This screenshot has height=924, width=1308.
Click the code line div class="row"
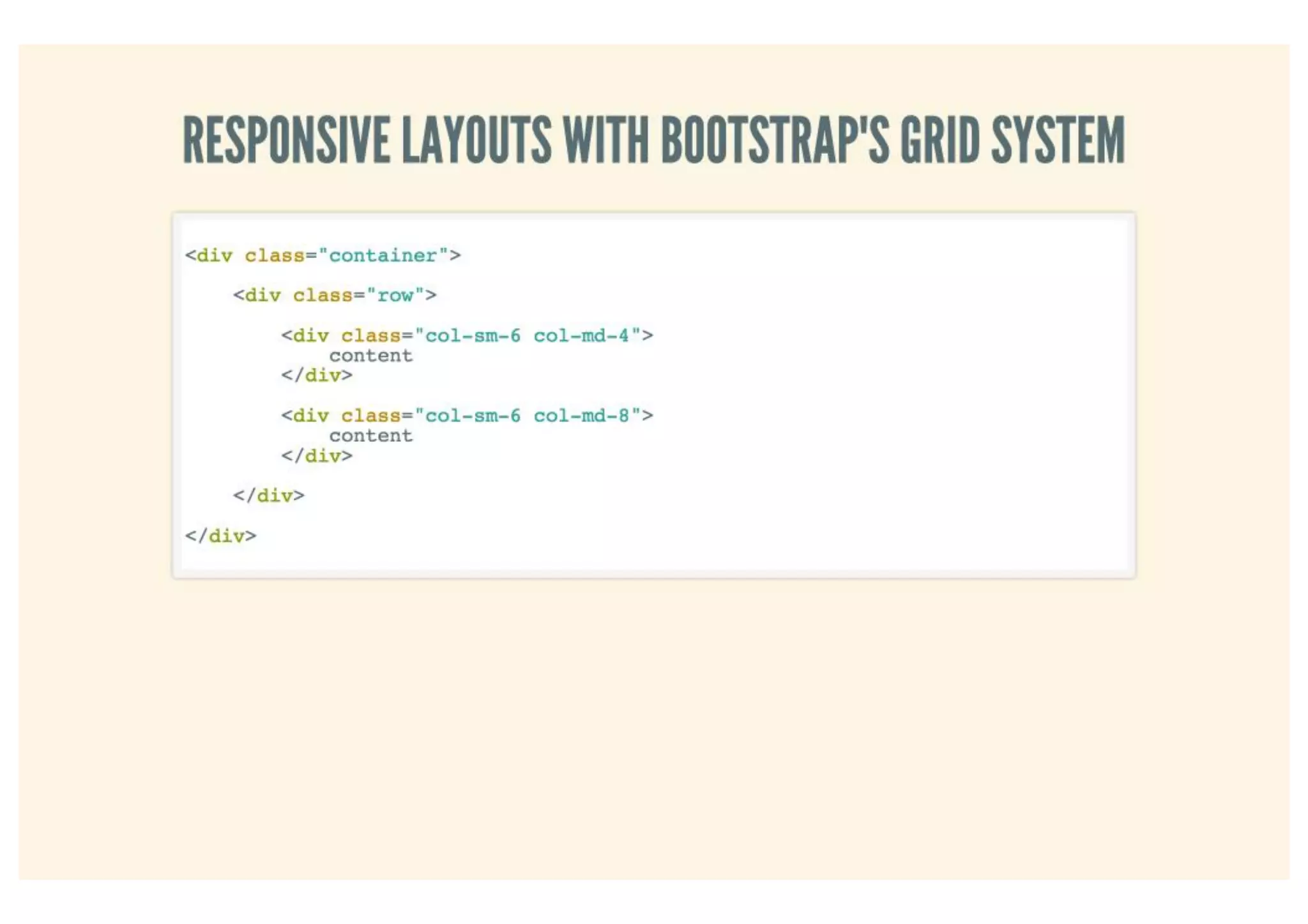335,295
